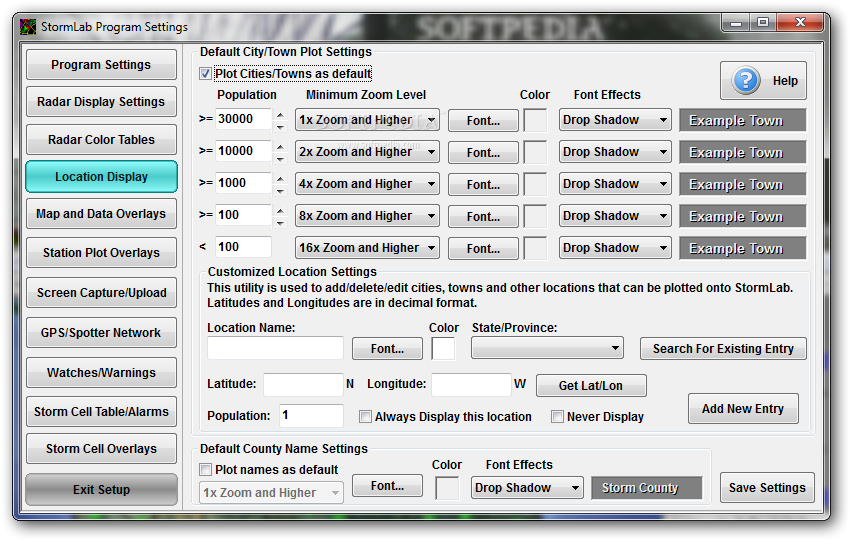Open Font dialog for the >= 100 row

click(483, 217)
